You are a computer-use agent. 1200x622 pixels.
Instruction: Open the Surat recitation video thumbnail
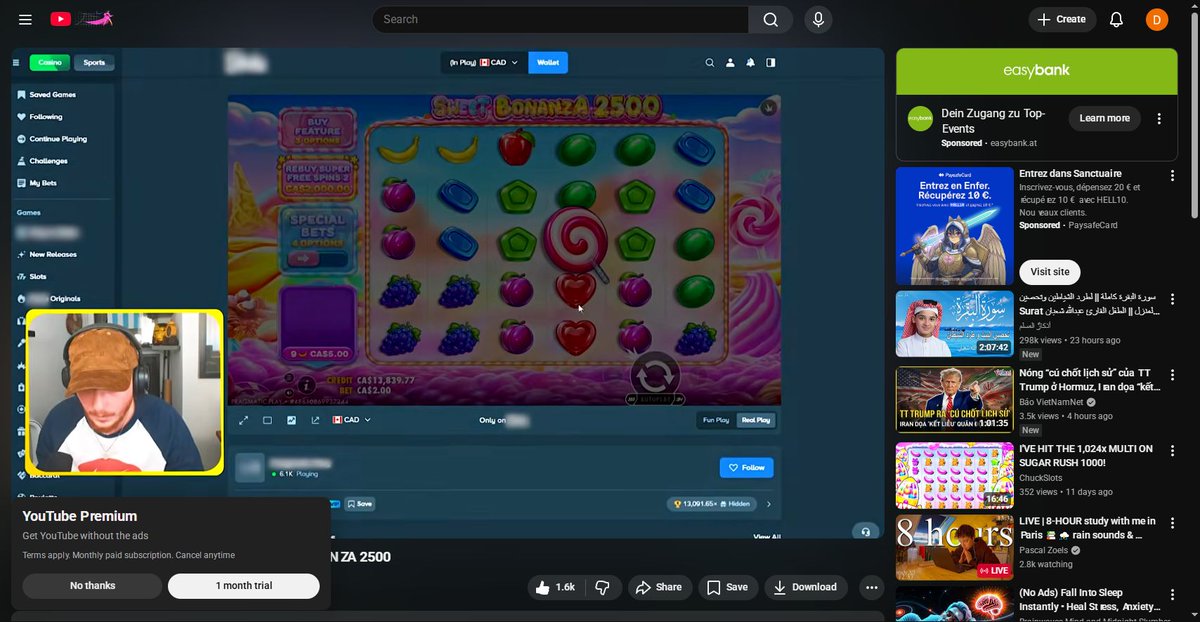point(955,324)
